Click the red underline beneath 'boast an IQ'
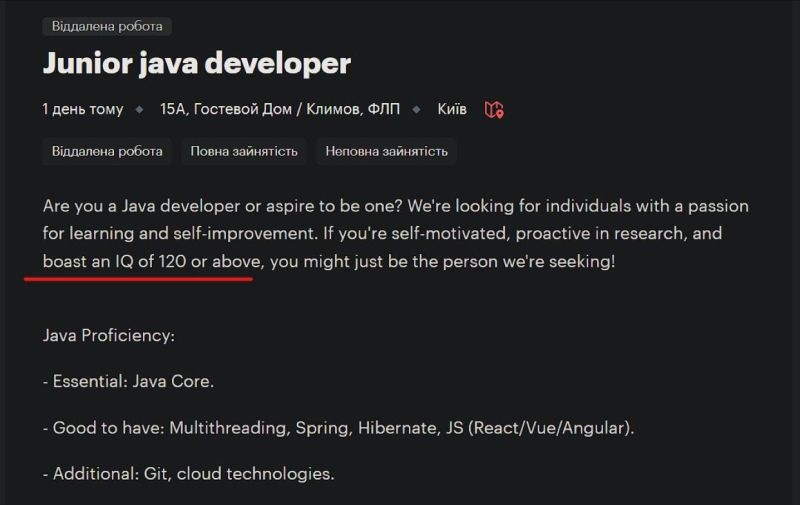This screenshot has width=800, height=505. 138,279
